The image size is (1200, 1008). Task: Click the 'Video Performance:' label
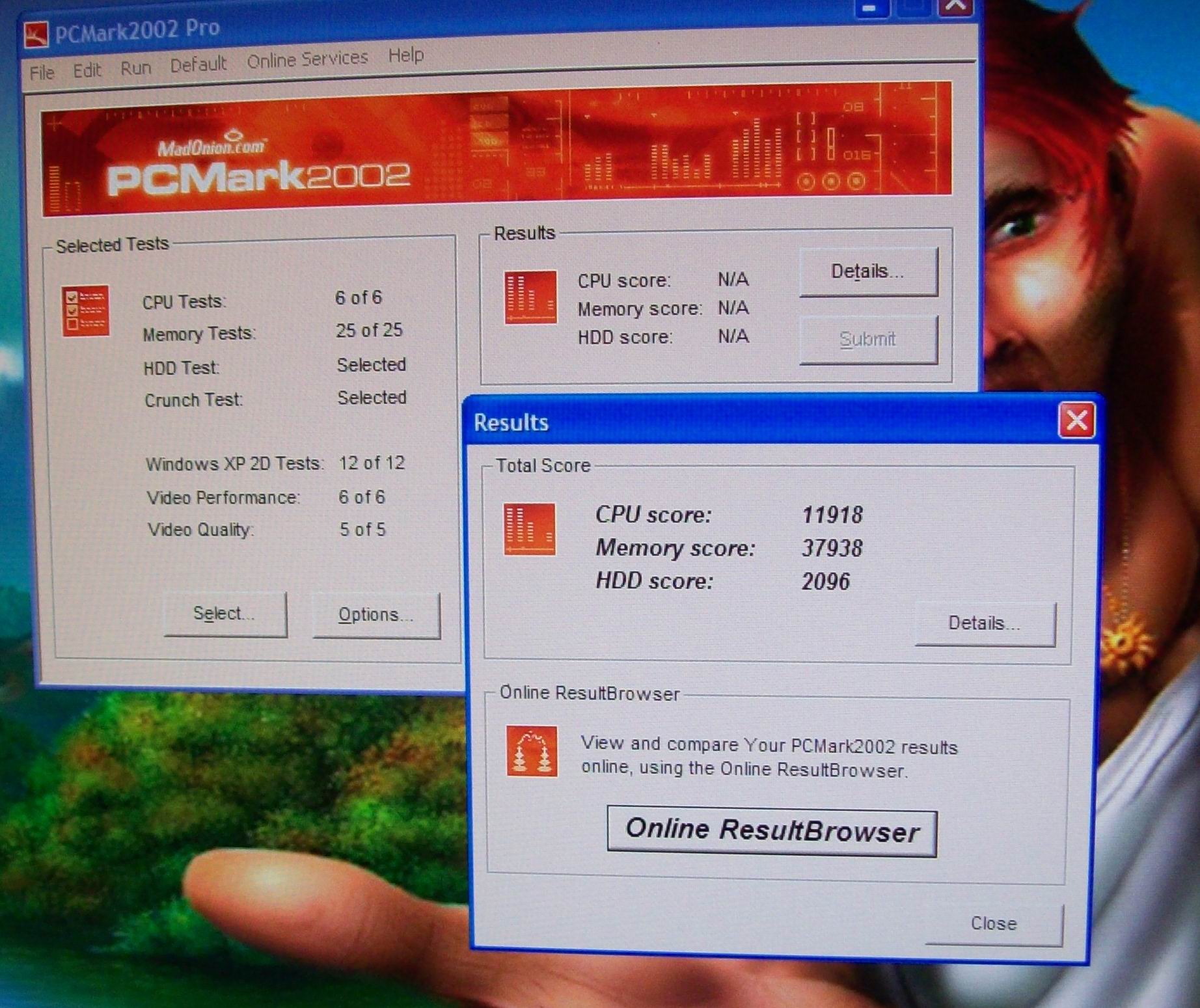223,498
